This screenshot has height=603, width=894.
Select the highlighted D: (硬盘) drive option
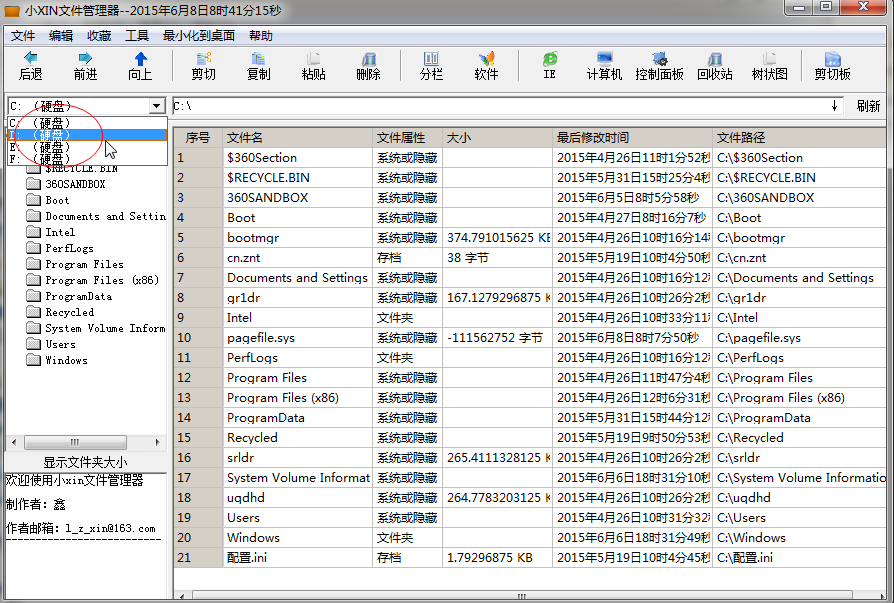tap(87, 135)
